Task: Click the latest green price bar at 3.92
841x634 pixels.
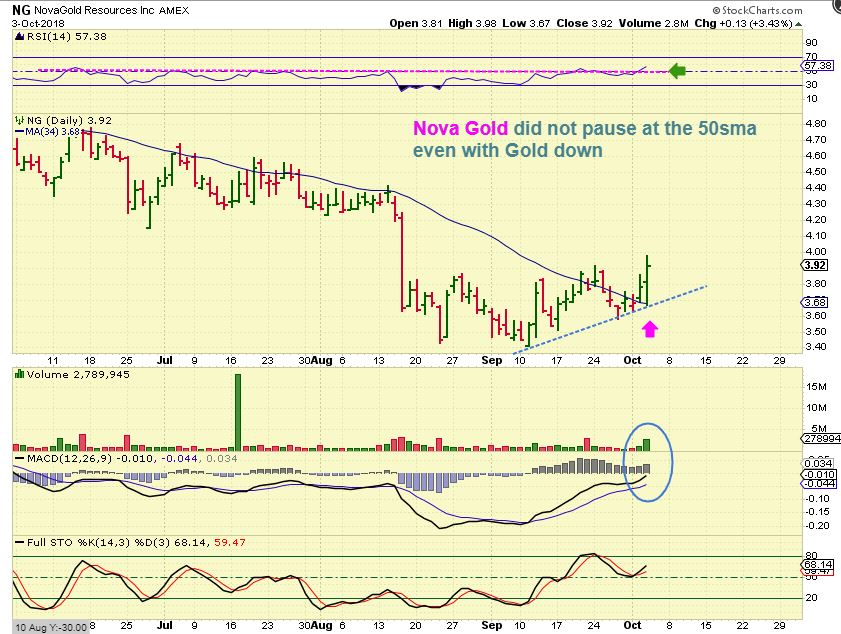Action: click(648, 280)
